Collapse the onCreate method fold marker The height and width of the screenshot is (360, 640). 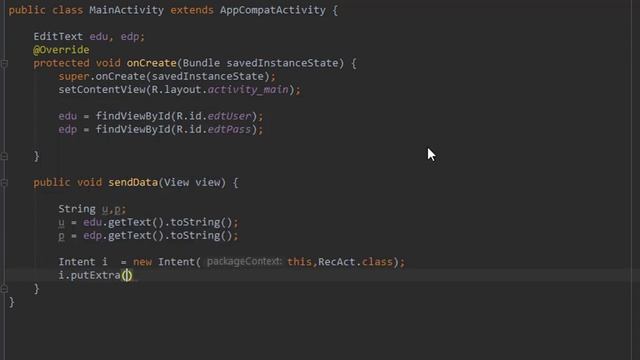(4, 64)
